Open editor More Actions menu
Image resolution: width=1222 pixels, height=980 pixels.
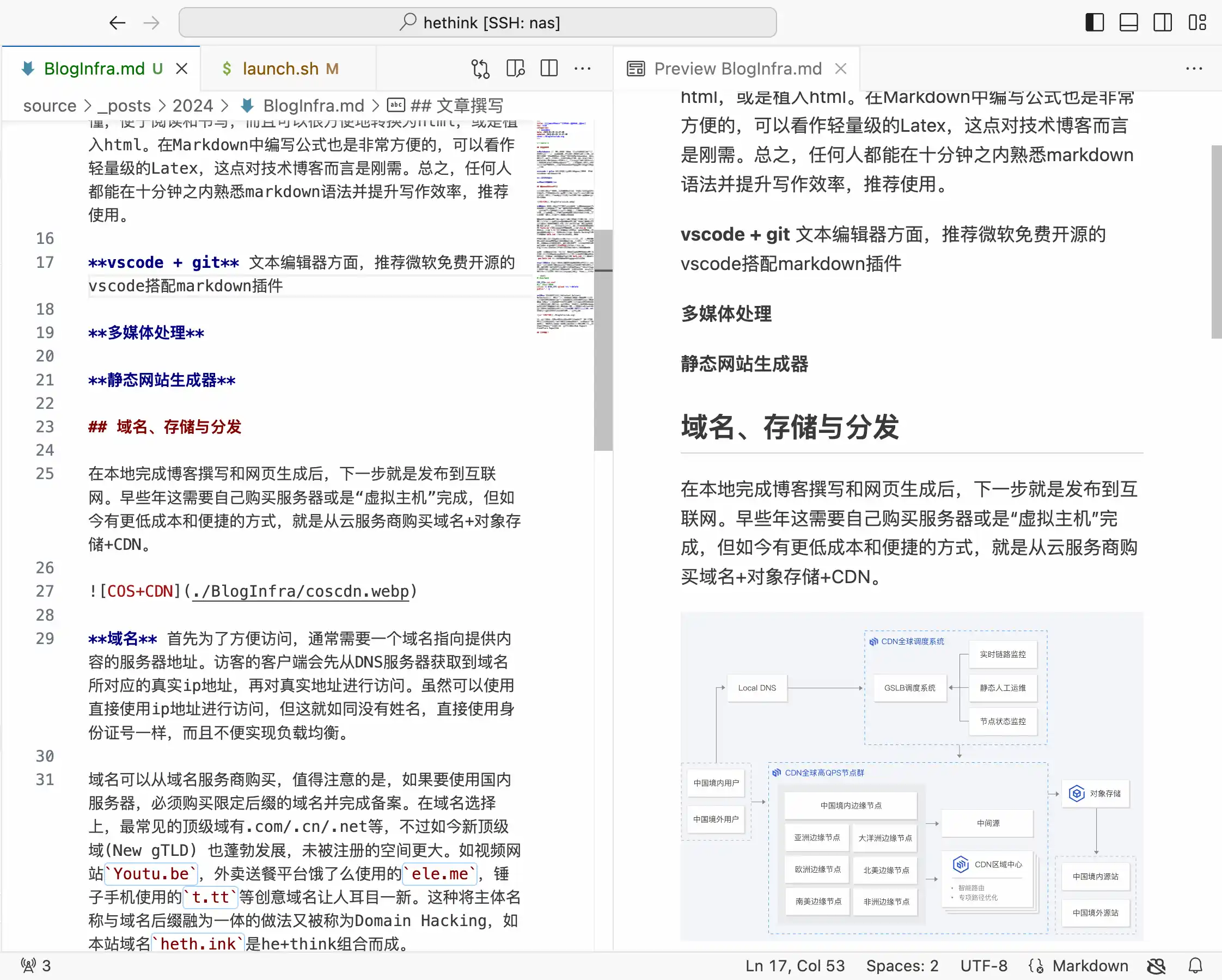tap(583, 69)
